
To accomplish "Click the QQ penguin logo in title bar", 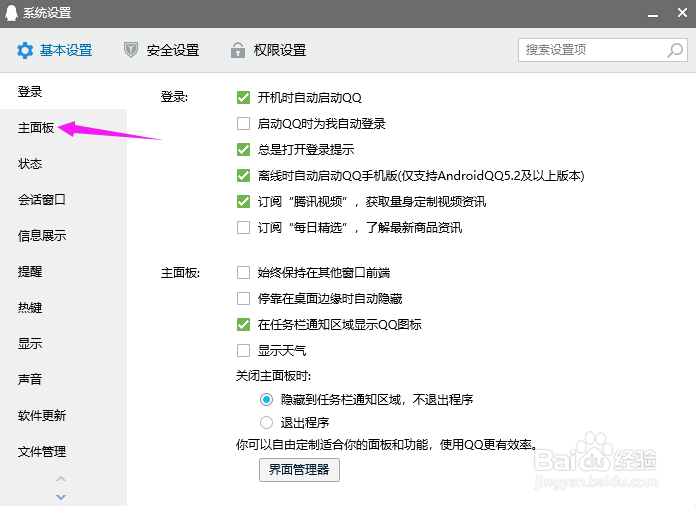I will (x=11, y=13).
